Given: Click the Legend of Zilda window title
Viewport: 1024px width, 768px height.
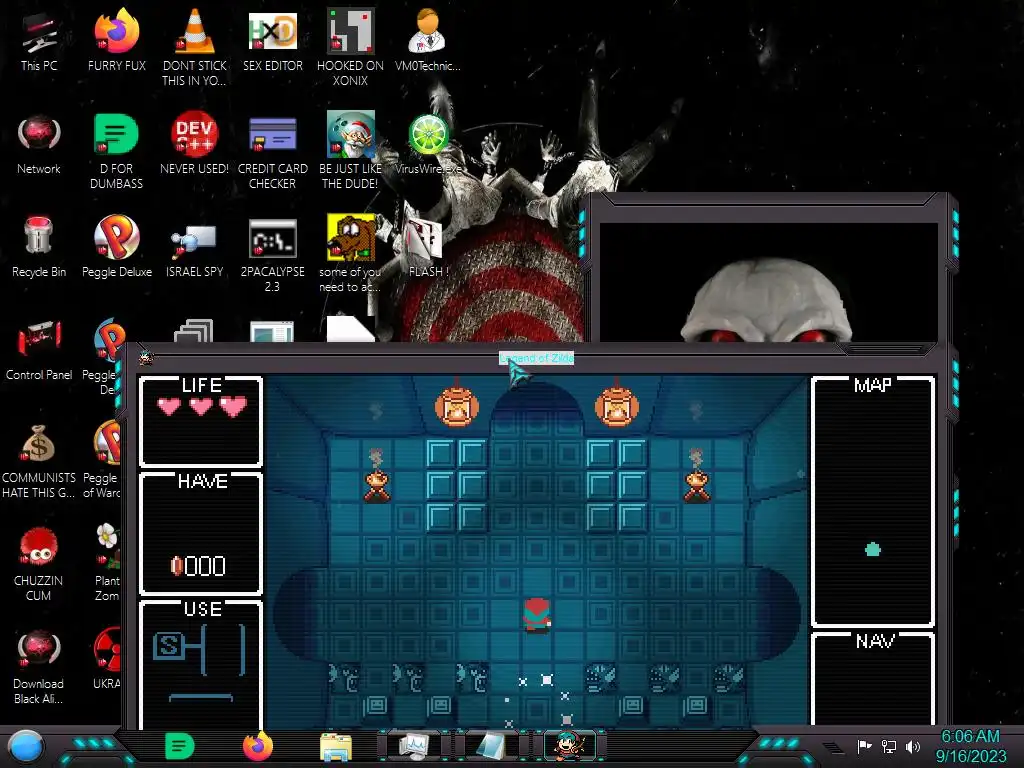Looking at the screenshot, I should coord(537,358).
